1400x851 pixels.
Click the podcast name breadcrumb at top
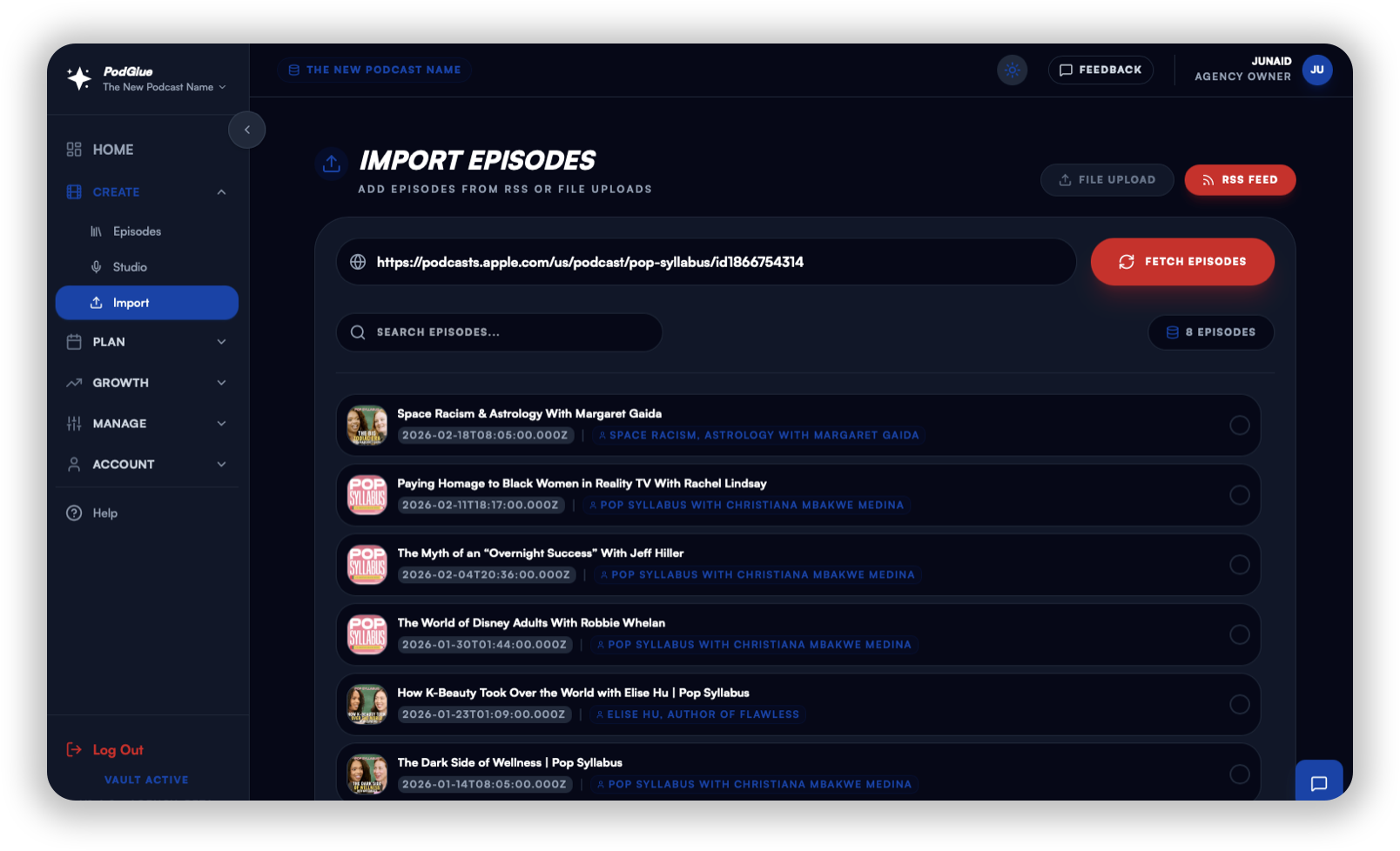pos(374,70)
